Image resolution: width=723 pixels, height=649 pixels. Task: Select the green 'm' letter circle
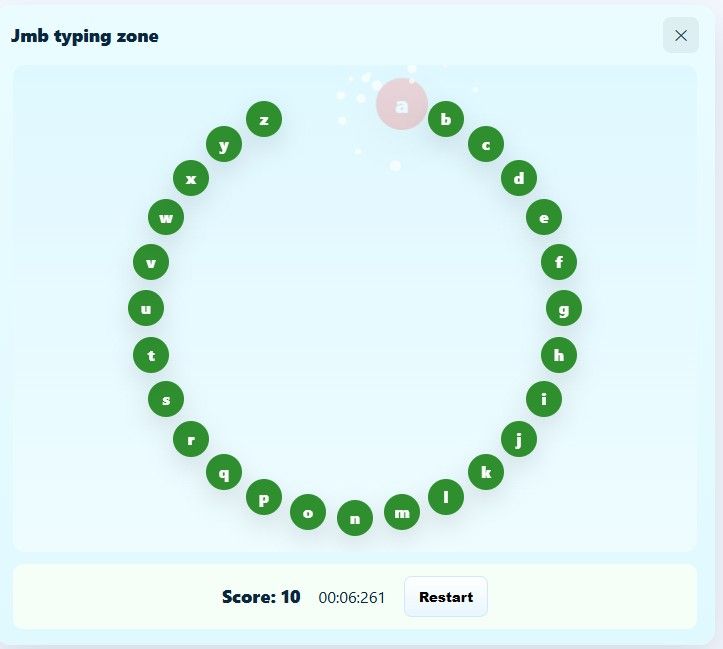pyautogui.click(x=402, y=513)
